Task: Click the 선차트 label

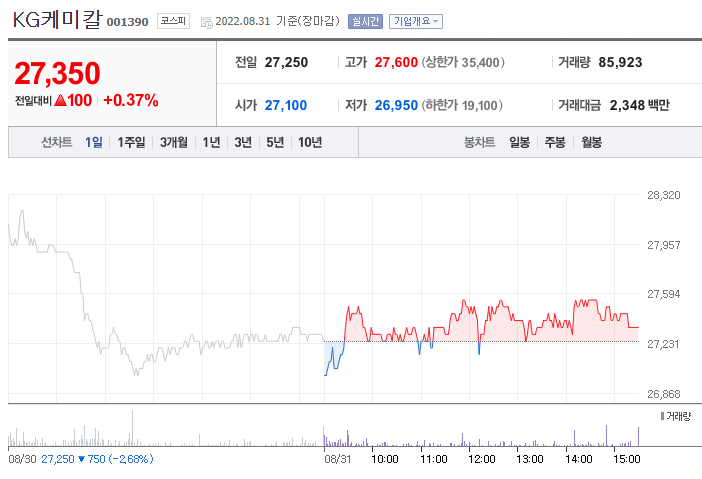Action: [56, 142]
